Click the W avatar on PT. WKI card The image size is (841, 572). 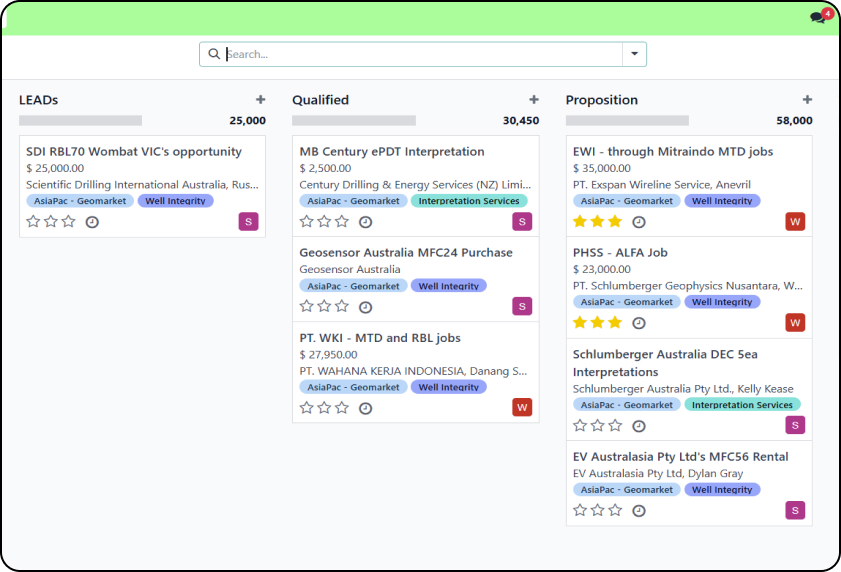click(522, 407)
